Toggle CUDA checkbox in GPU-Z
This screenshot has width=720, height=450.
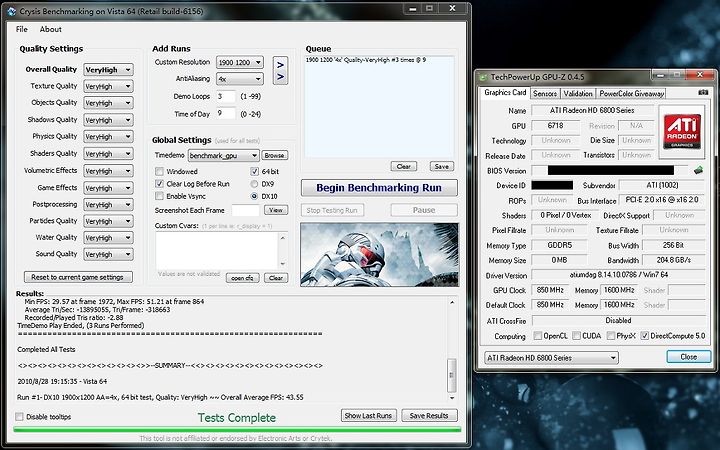coord(577,336)
